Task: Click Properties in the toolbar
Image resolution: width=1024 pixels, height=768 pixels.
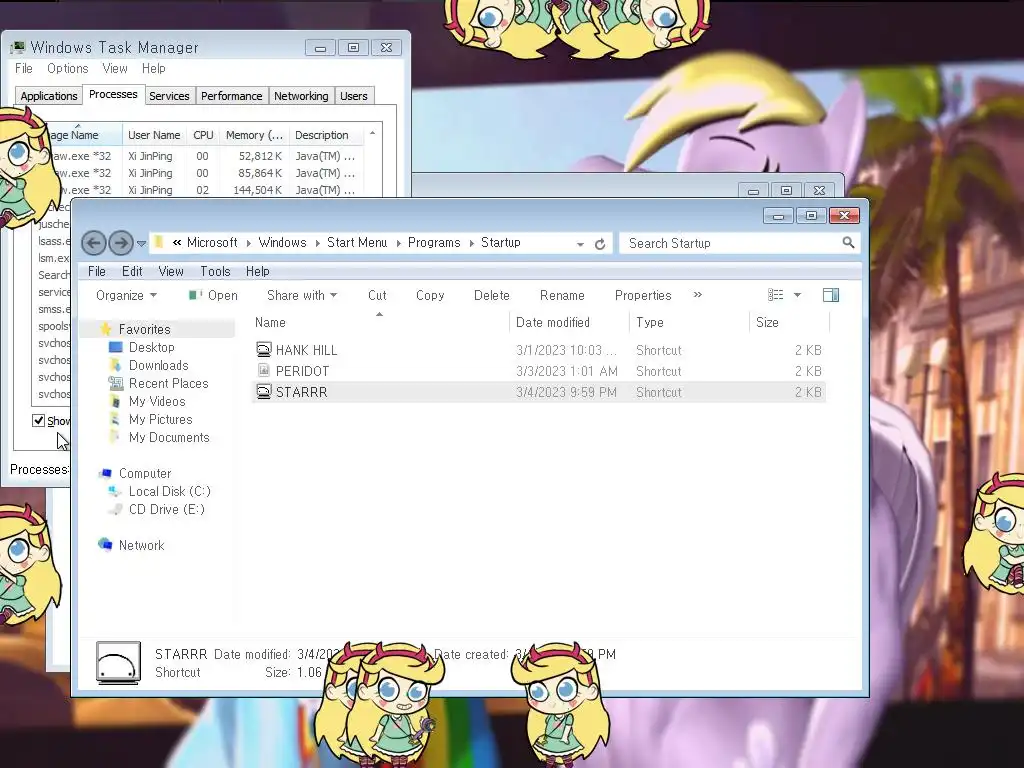Action: click(x=643, y=295)
